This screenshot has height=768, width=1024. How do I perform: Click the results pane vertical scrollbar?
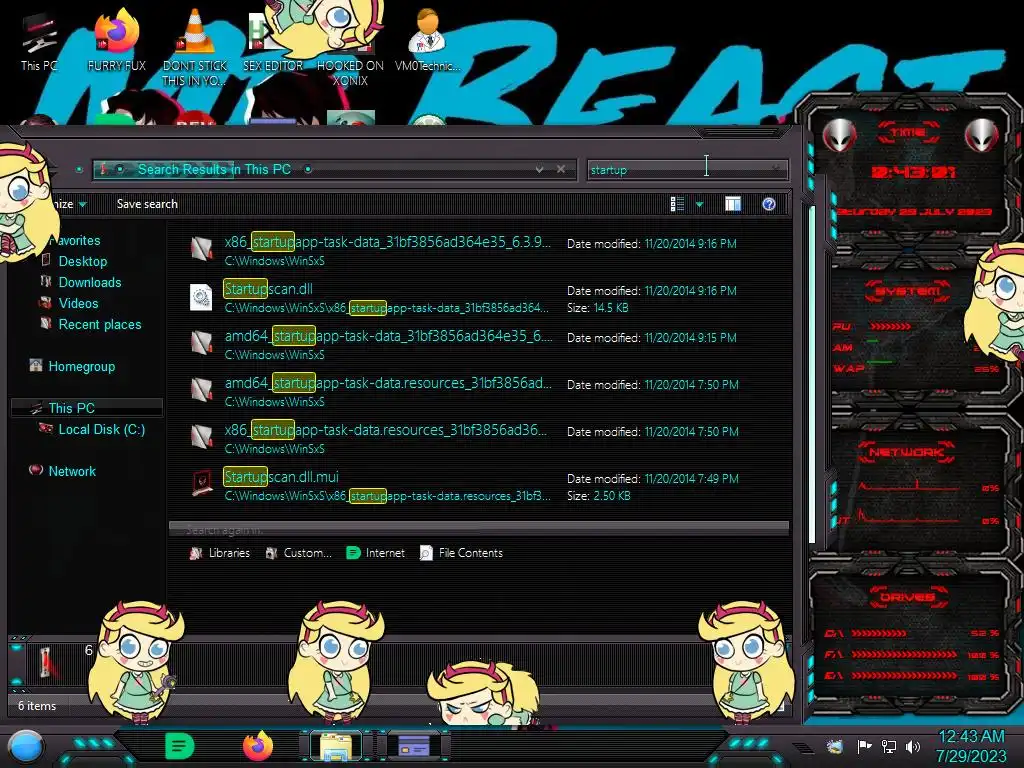[812, 376]
